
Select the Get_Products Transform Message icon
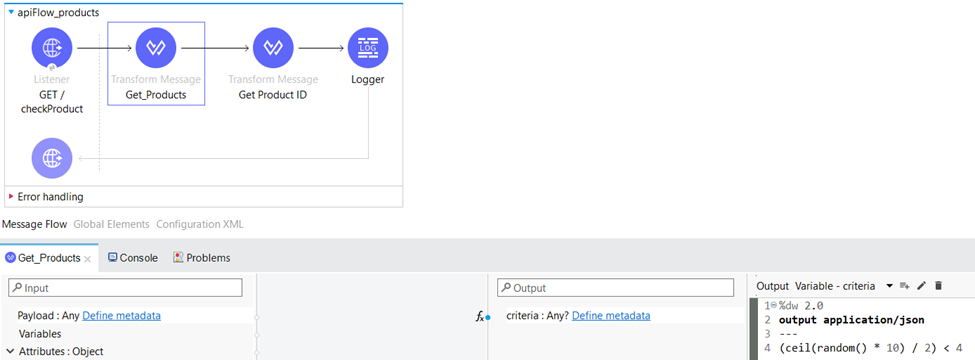(155, 48)
